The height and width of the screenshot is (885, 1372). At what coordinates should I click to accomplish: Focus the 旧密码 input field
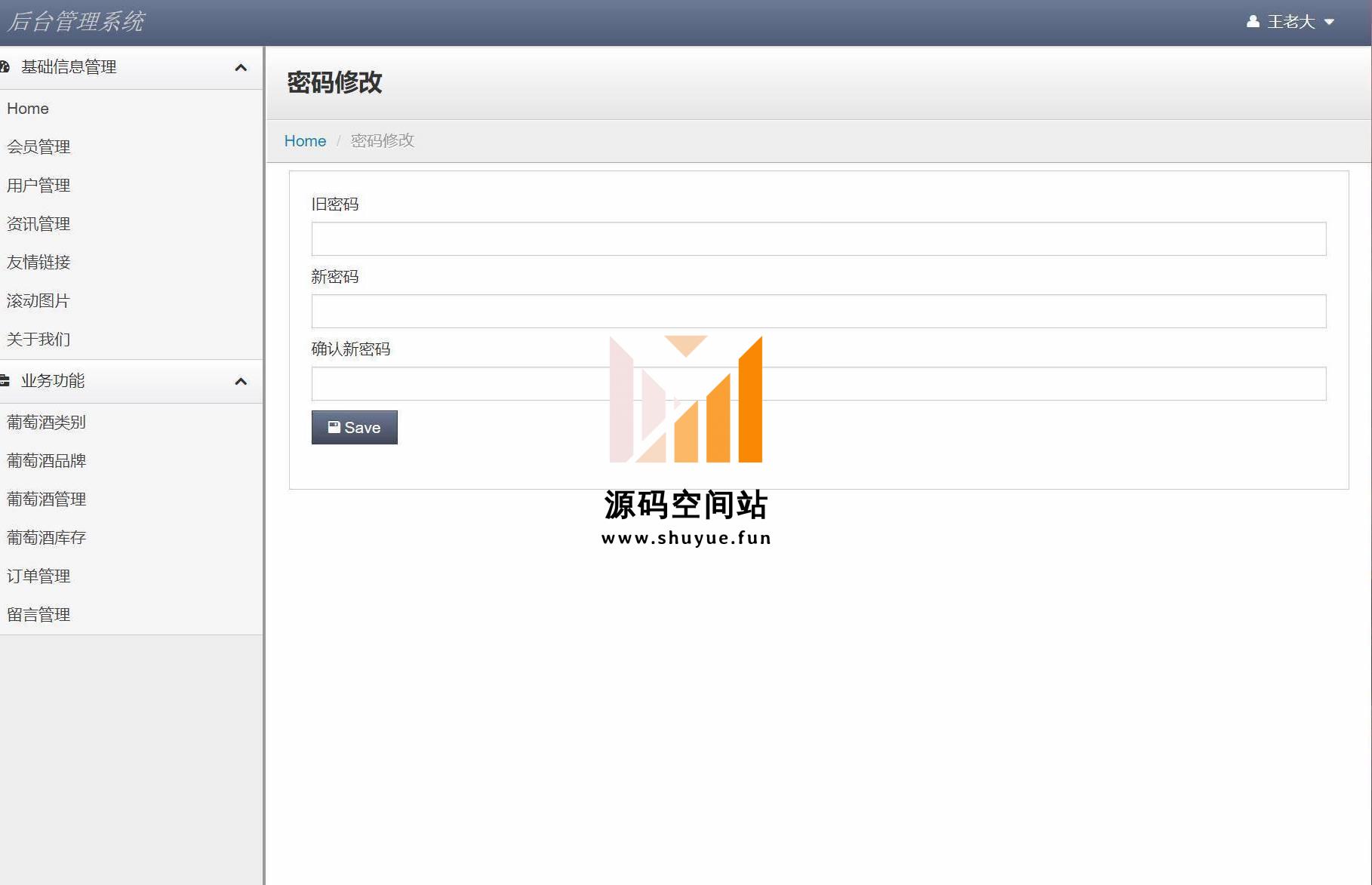(819, 238)
